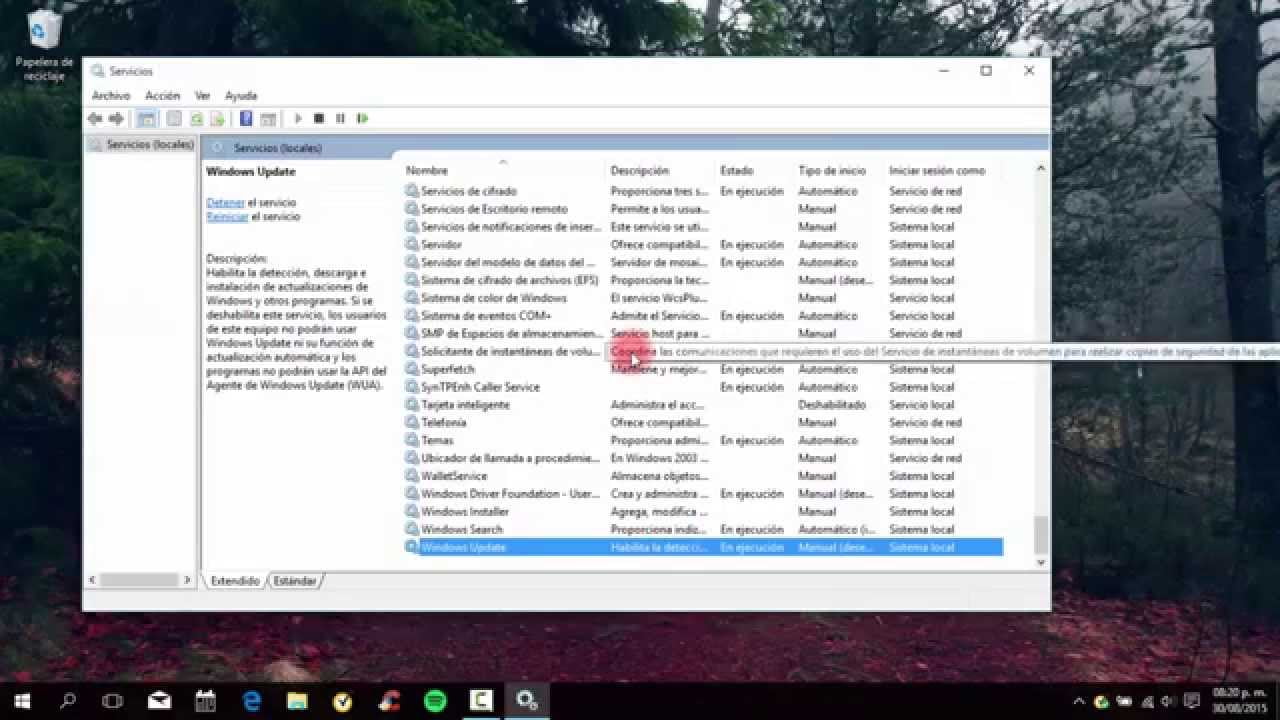1280x720 pixels.
Task: Toggle the console tree show/hide toolbar icon
Action: coord(146,119)
